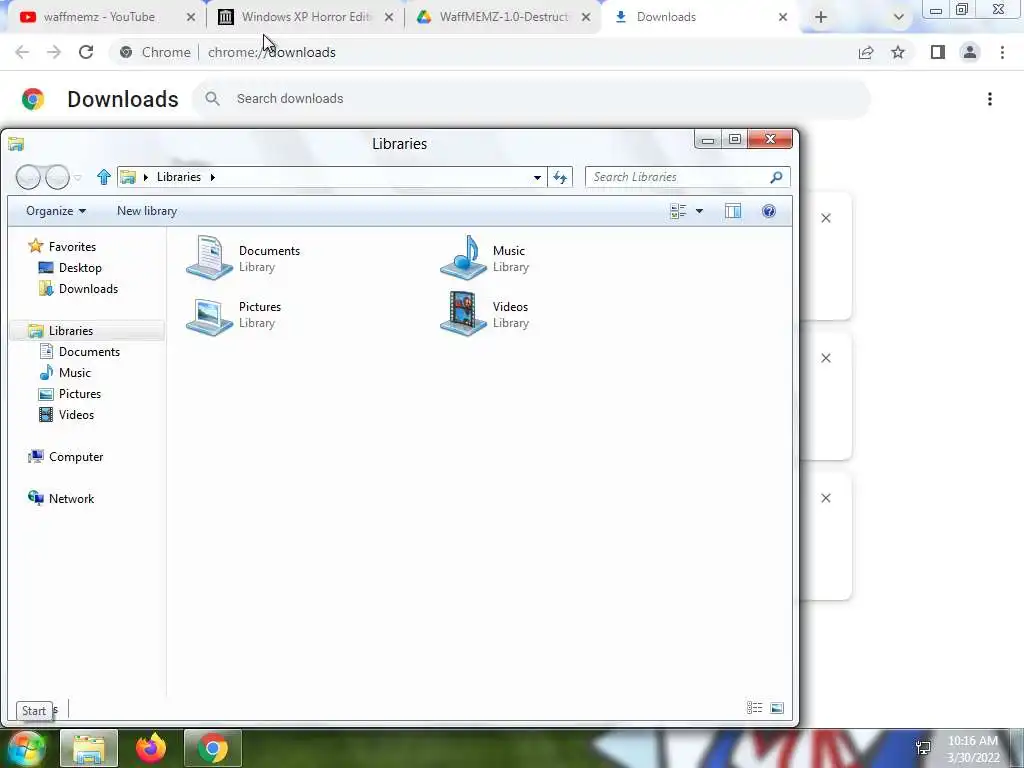Bookmark this page with star icon
The height and width of the screenshot is (768, 1024).
[x=898, y=52]
